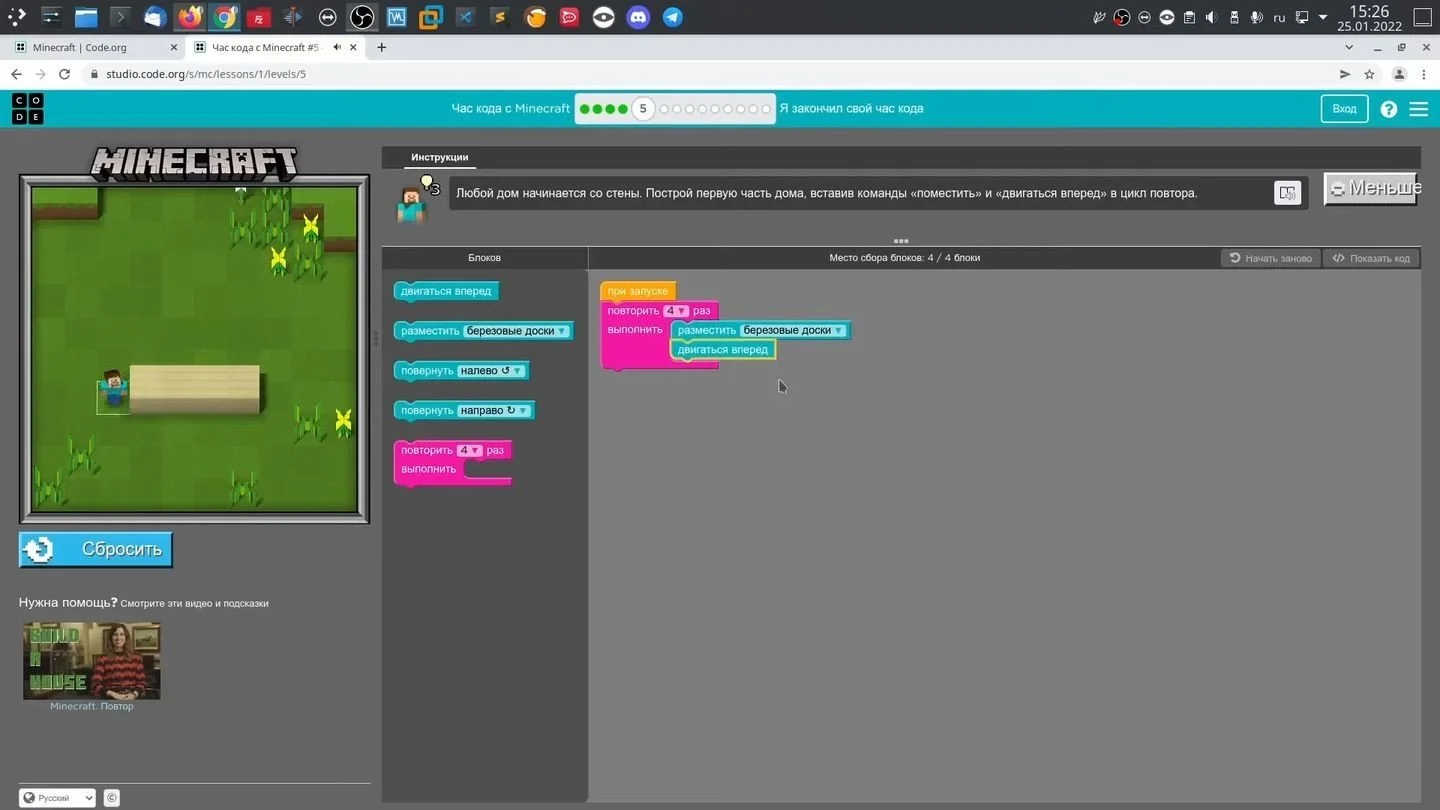1440x810 pixels.
Task: Collapse instructions with Меньше button
Action: (1371, 189)
